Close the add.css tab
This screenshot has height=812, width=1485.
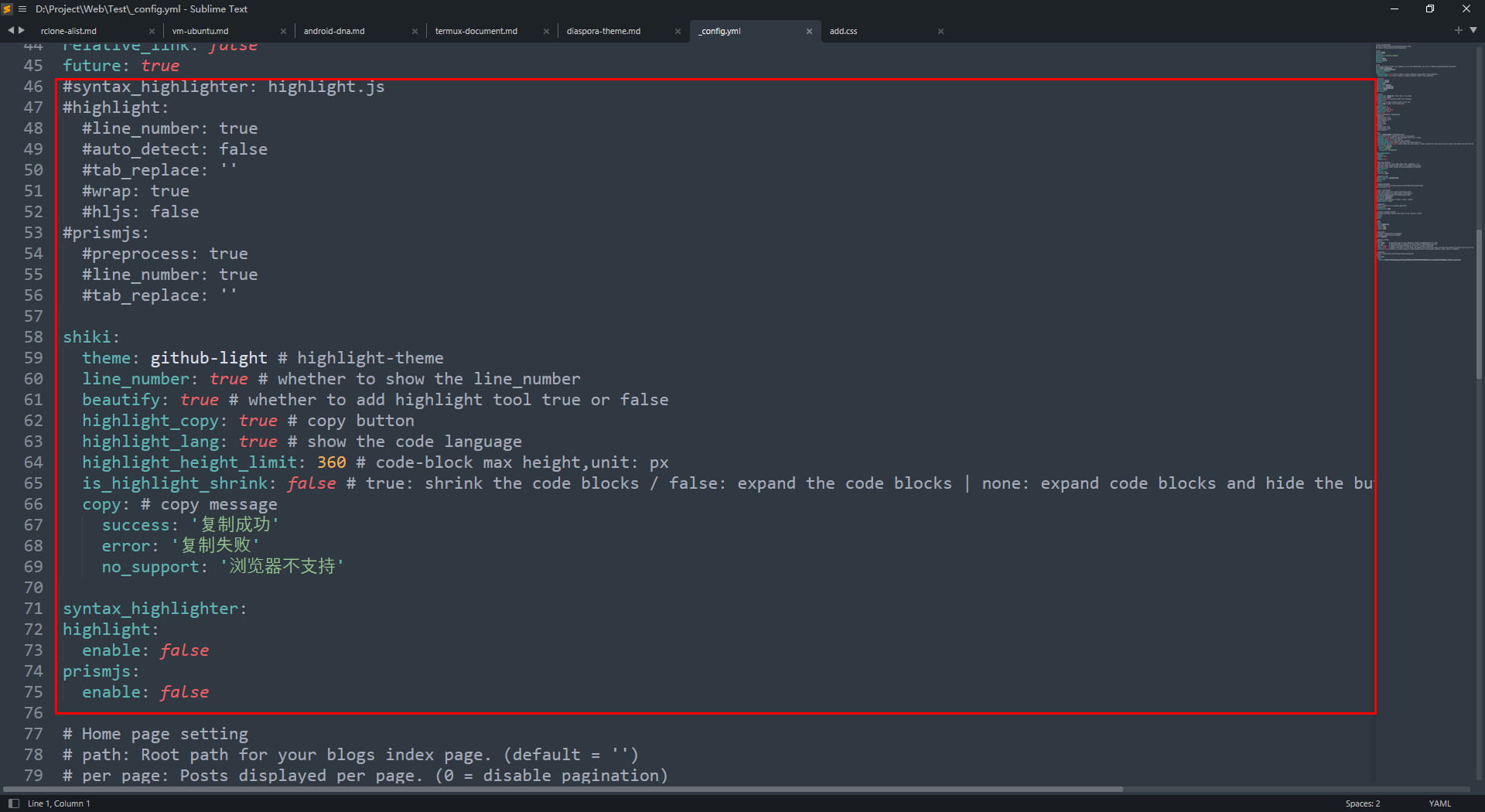[x=940, y=32]
